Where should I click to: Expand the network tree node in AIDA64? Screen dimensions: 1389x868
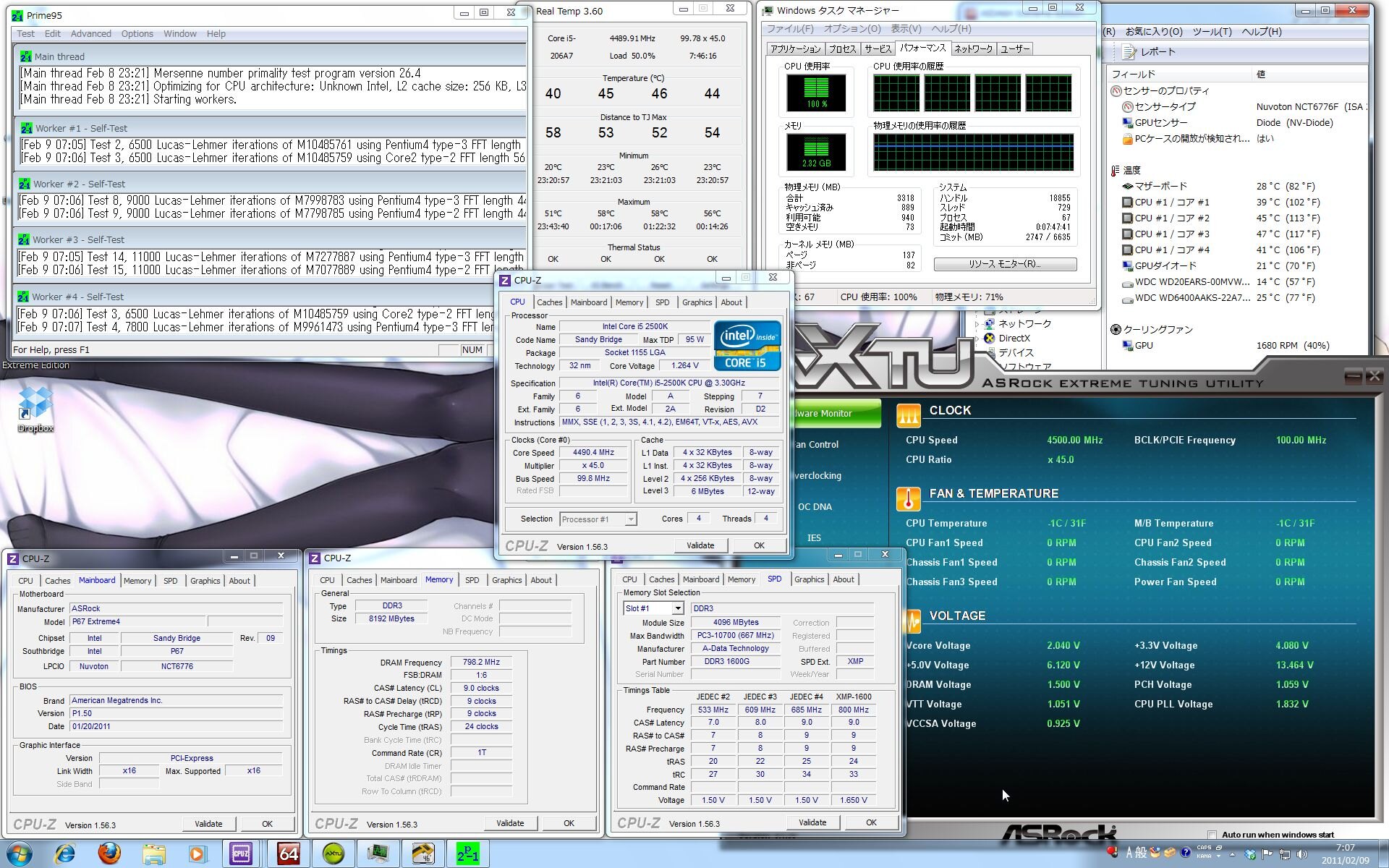click(978, 324)
